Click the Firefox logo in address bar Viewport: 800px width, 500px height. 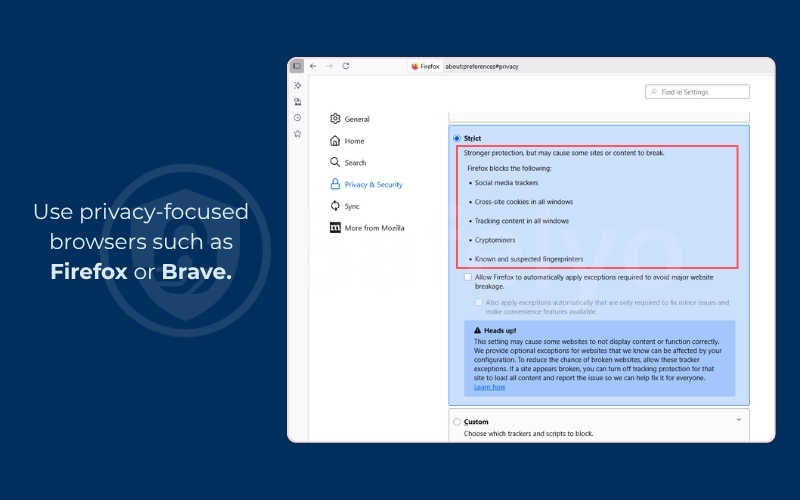415,66
